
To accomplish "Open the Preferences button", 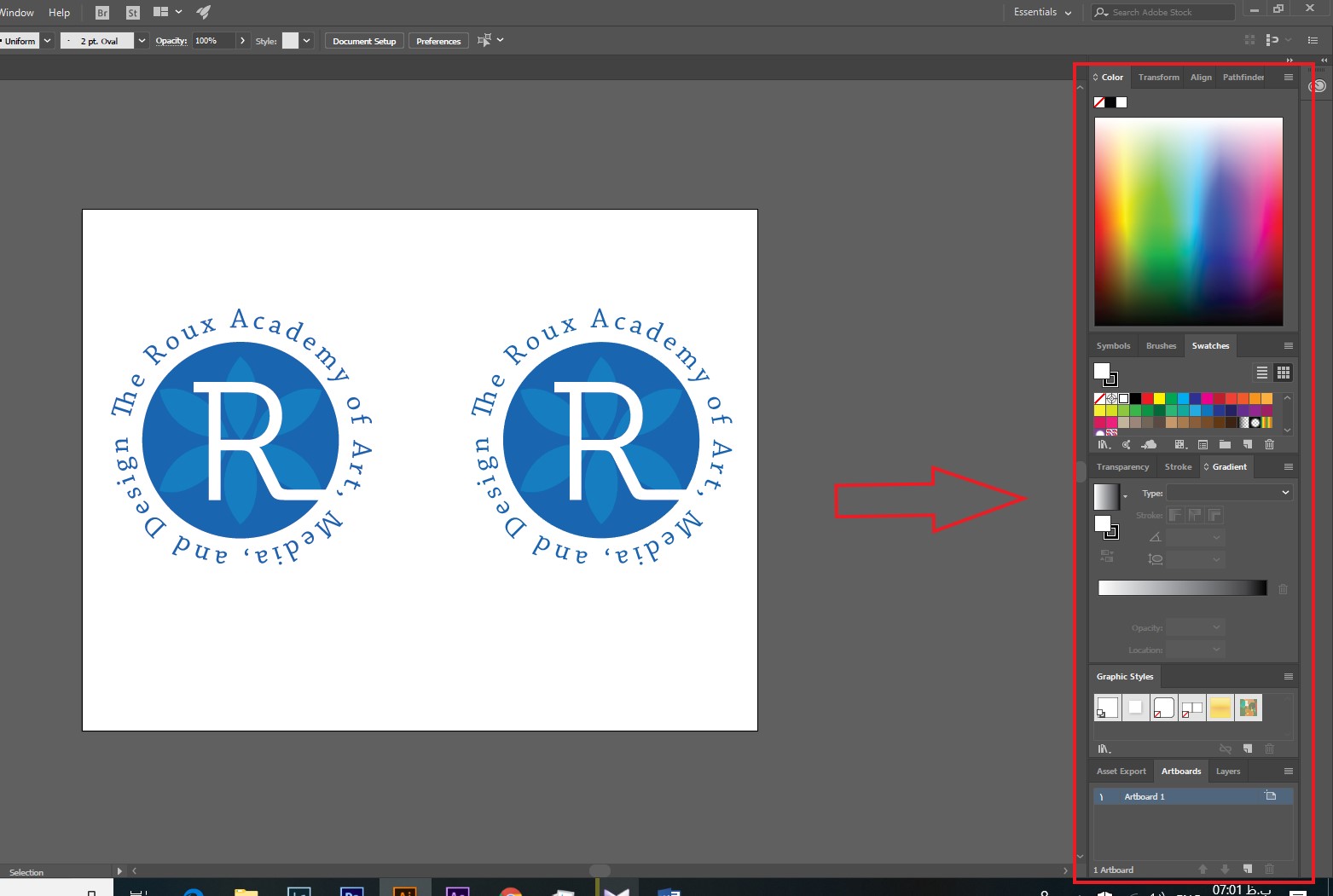I will point(438,41).
